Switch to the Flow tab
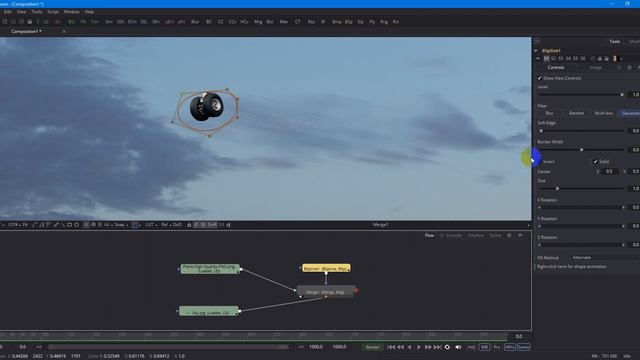Viewport: 640px width, 360px height. (429, 236)
